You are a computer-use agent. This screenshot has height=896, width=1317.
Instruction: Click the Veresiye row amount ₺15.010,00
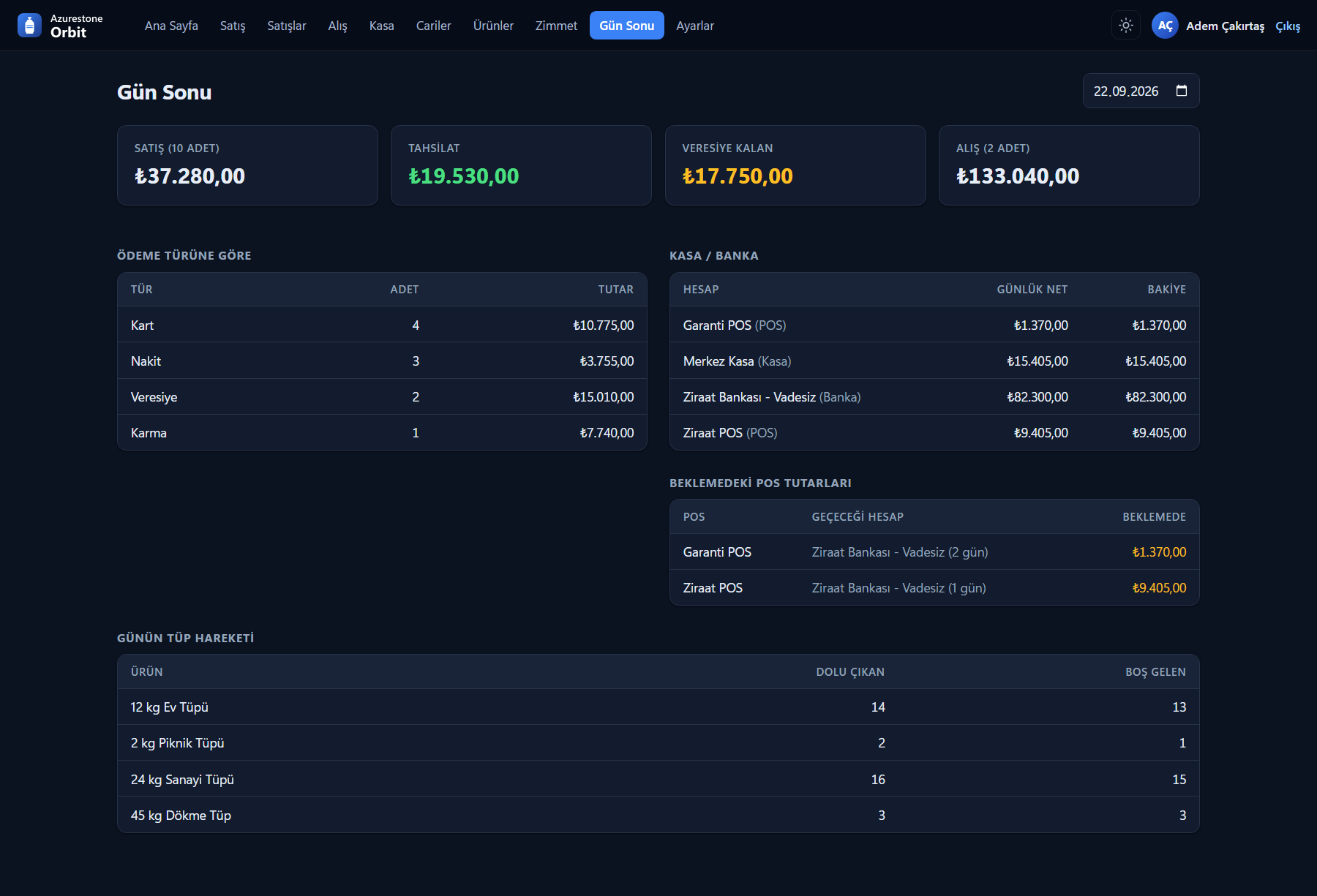[x=604, y=397]
